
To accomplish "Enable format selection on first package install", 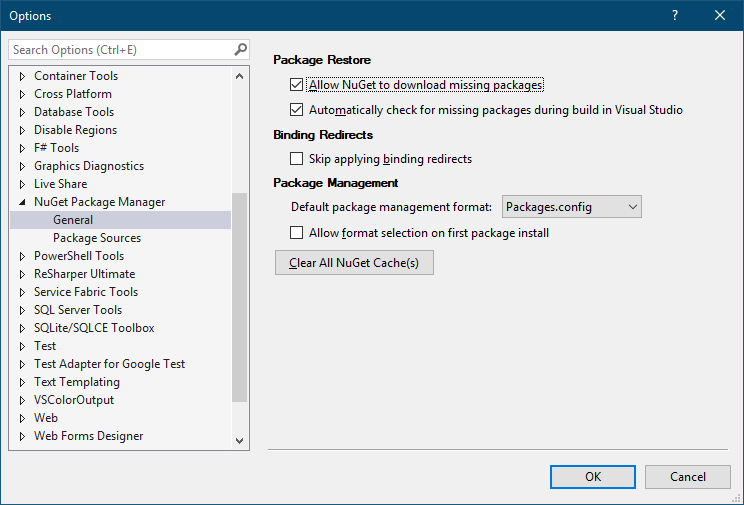I will point(297,233).
